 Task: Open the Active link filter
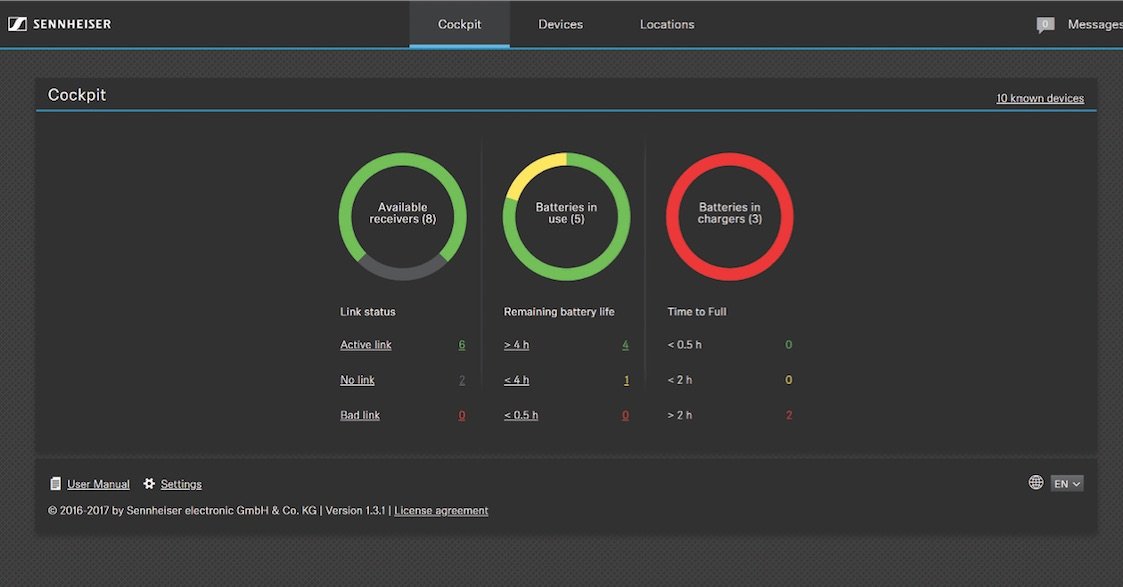coord(365,344)
